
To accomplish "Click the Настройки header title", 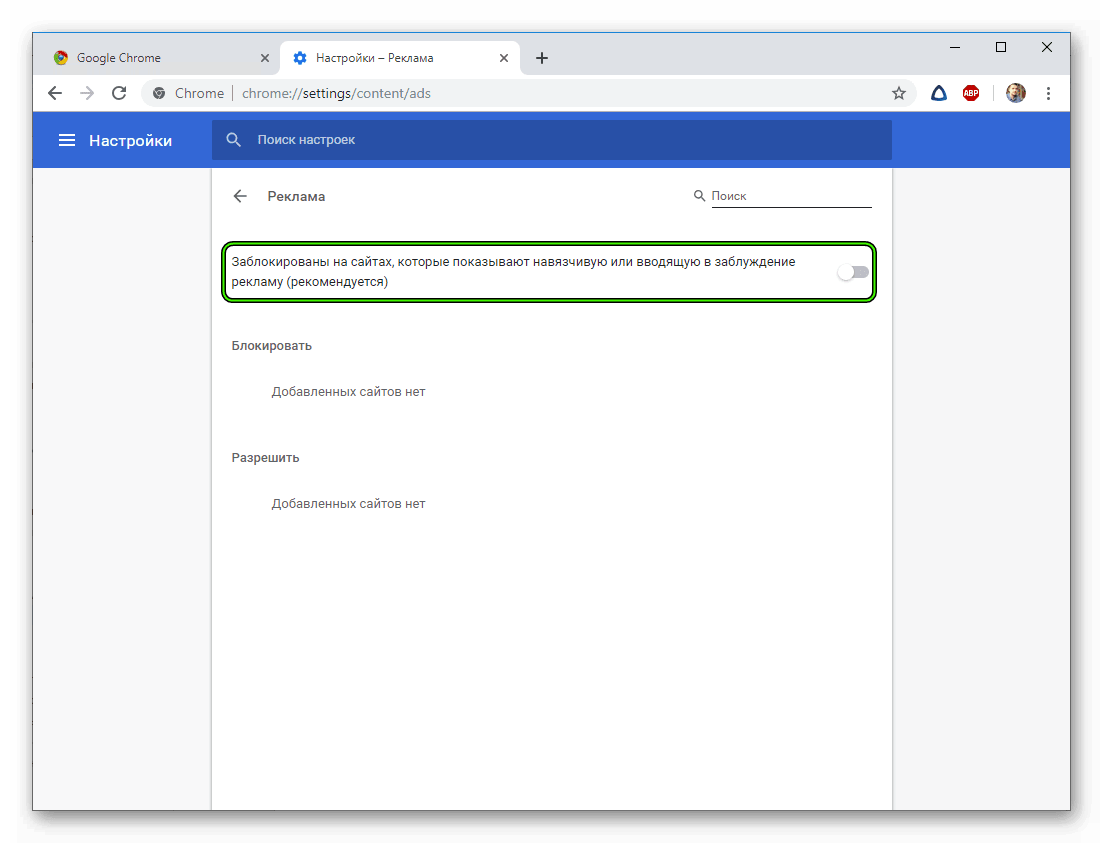I will pos(130,141).
